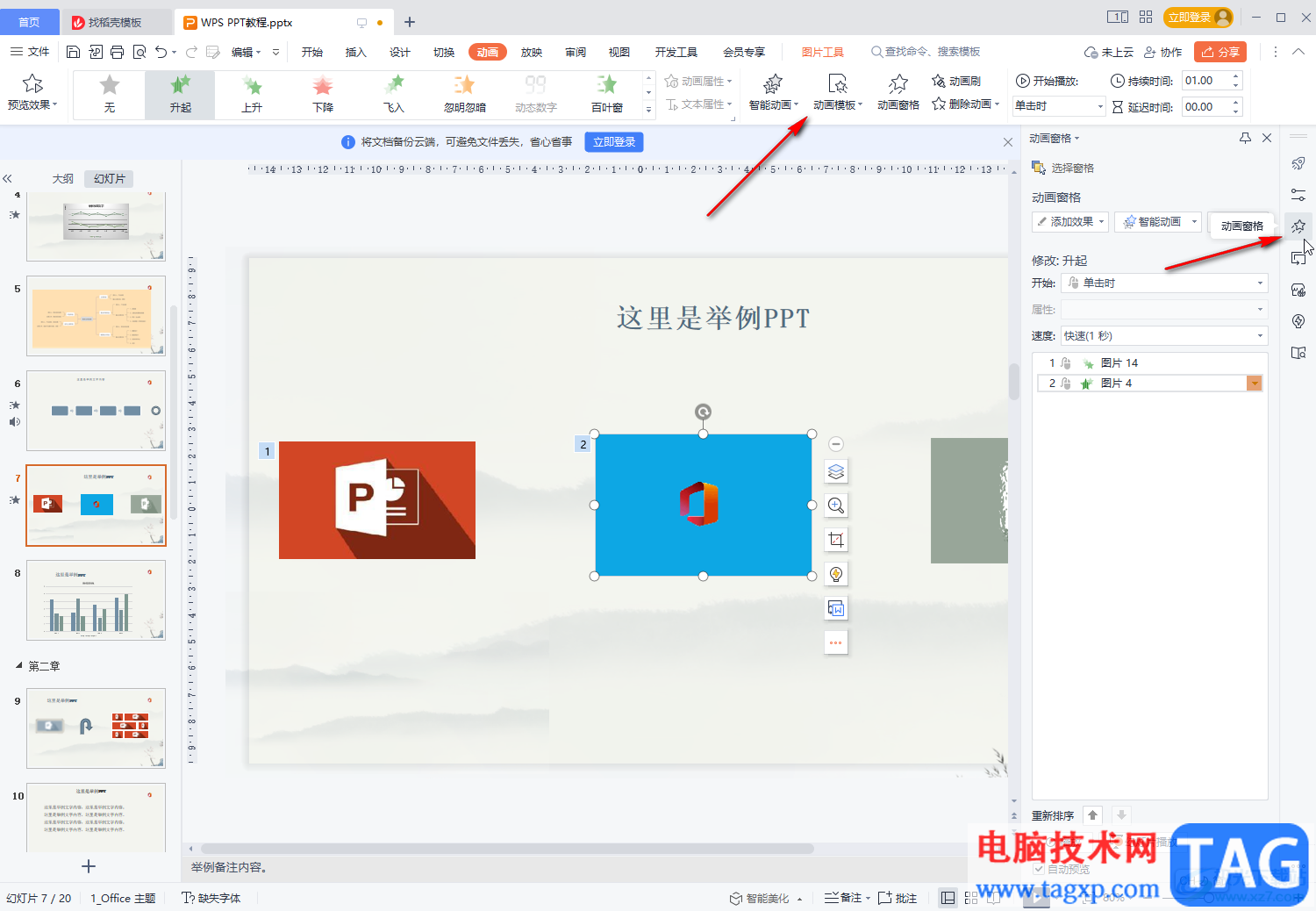Open the 插入 ribbon tab
This screenshot has width=1316, height=911.
[x=356, y=52]
